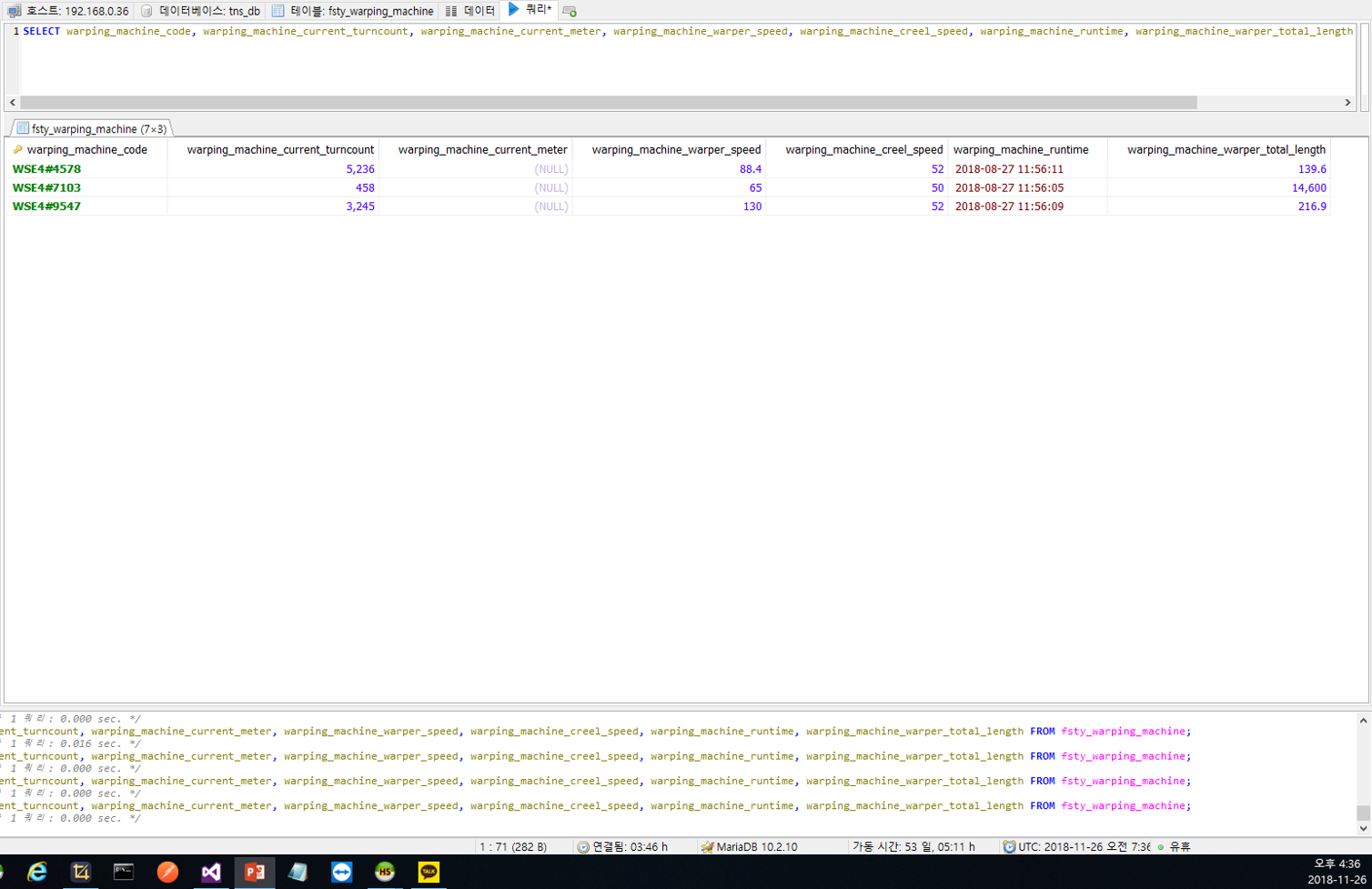The image size is (1372, 889).
Task: Open TeamViewer from taskbar
Action: (x=341, y=872)
